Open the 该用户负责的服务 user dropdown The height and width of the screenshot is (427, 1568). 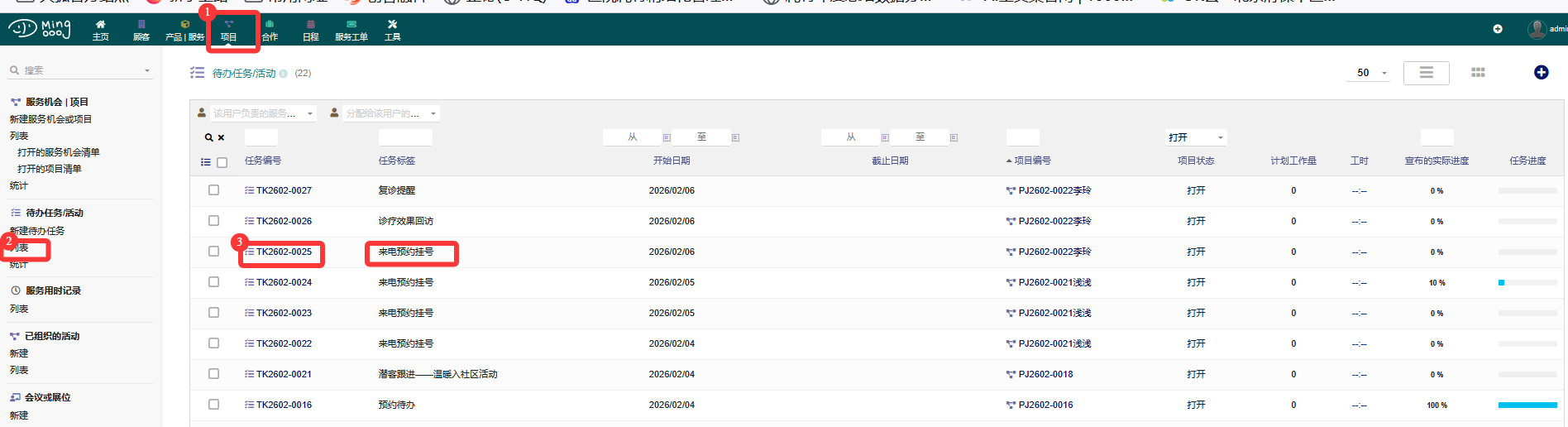(256, 113)
